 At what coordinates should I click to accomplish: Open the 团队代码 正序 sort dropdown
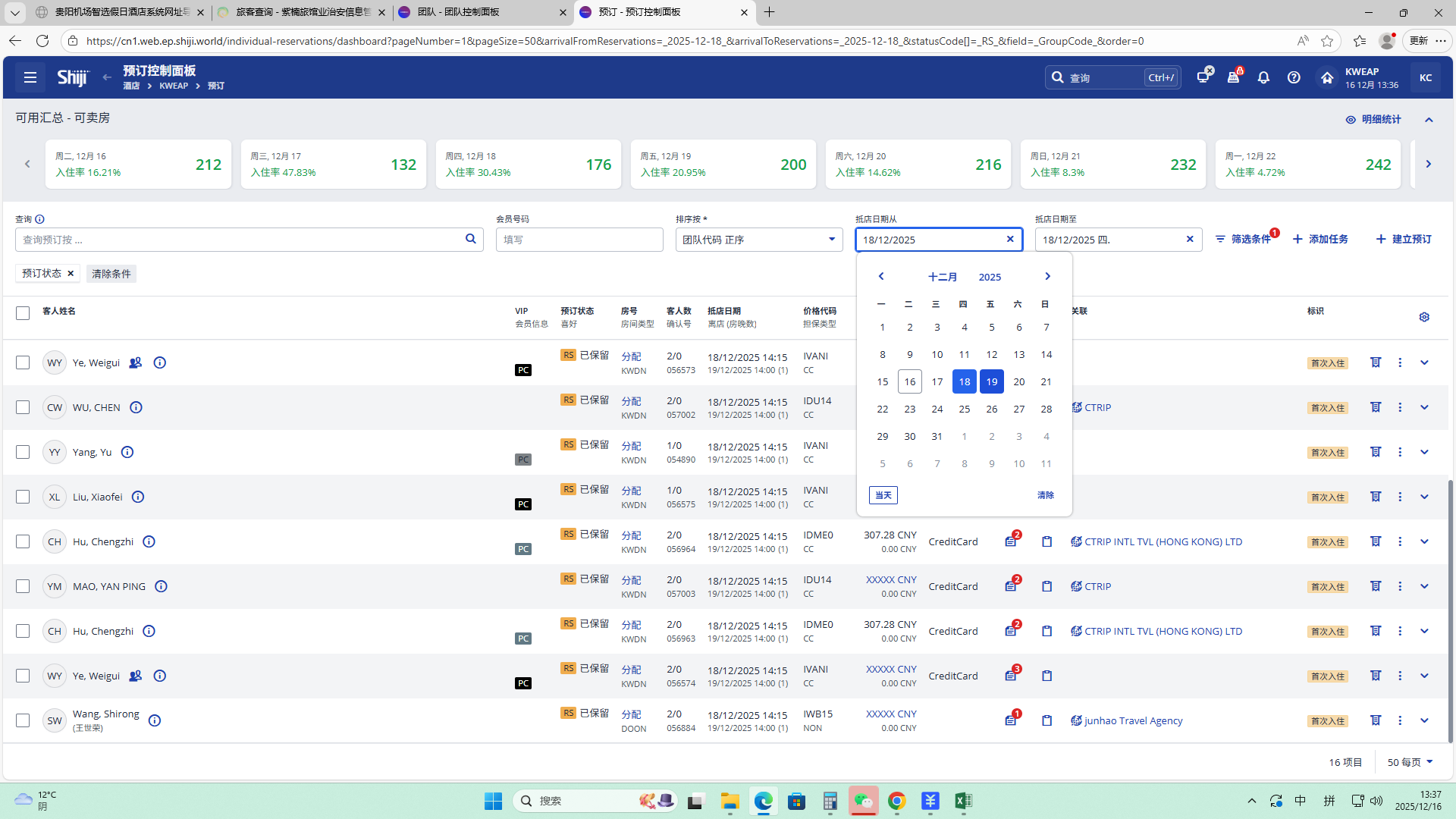[758, 240]
